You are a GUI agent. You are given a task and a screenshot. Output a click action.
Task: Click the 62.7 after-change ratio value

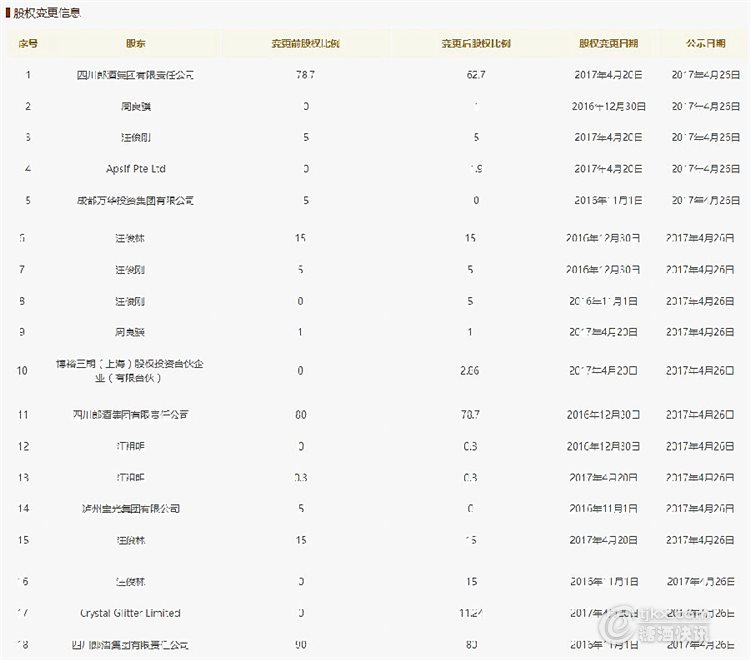click(476, 75)
